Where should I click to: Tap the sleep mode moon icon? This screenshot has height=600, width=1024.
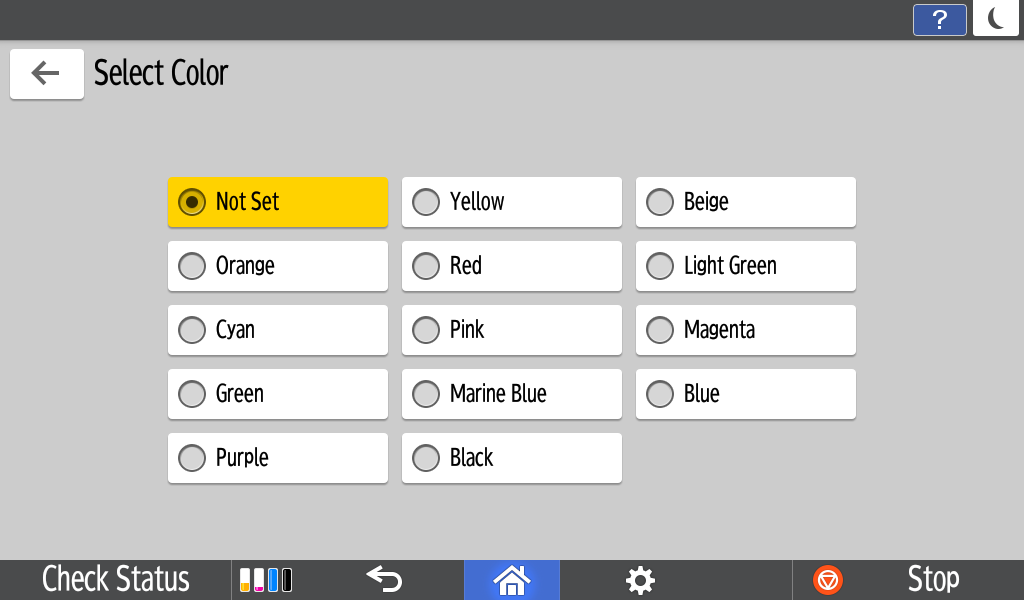pyautogui.click(x=995, y=20)
